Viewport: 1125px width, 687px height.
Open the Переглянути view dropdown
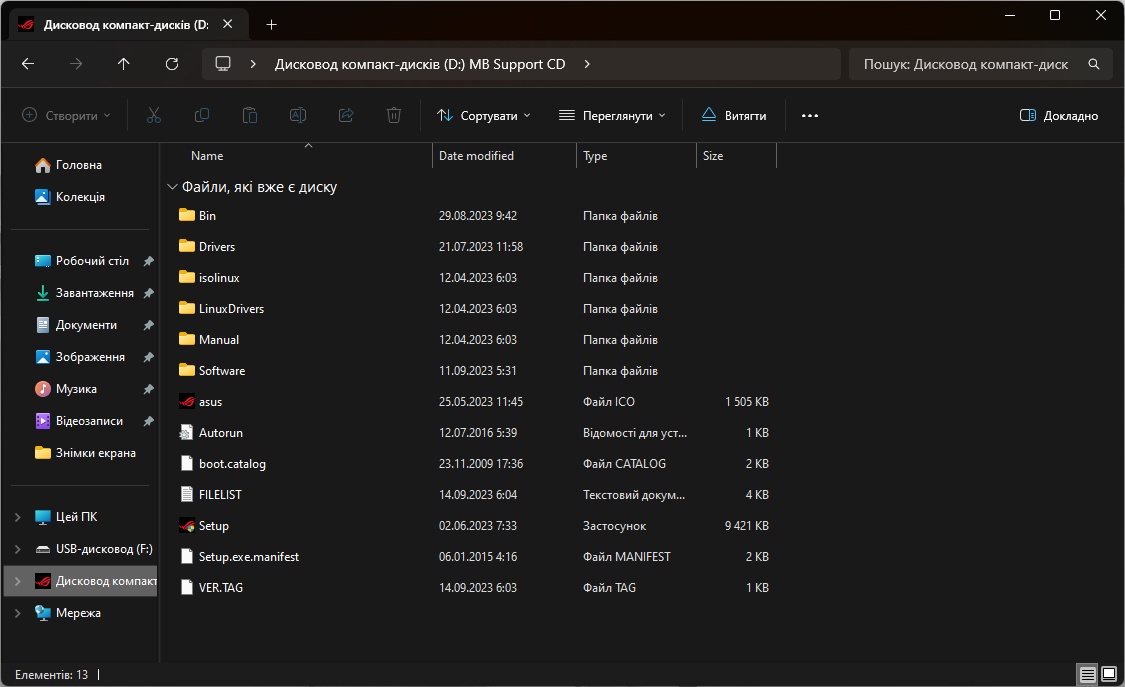[x=612, y=116]
